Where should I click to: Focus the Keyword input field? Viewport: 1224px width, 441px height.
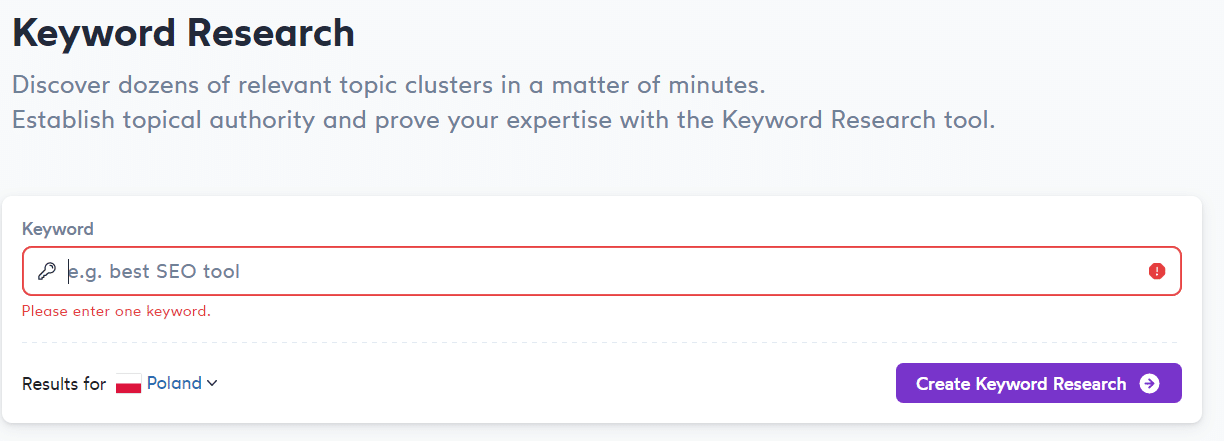pos(602,271)
